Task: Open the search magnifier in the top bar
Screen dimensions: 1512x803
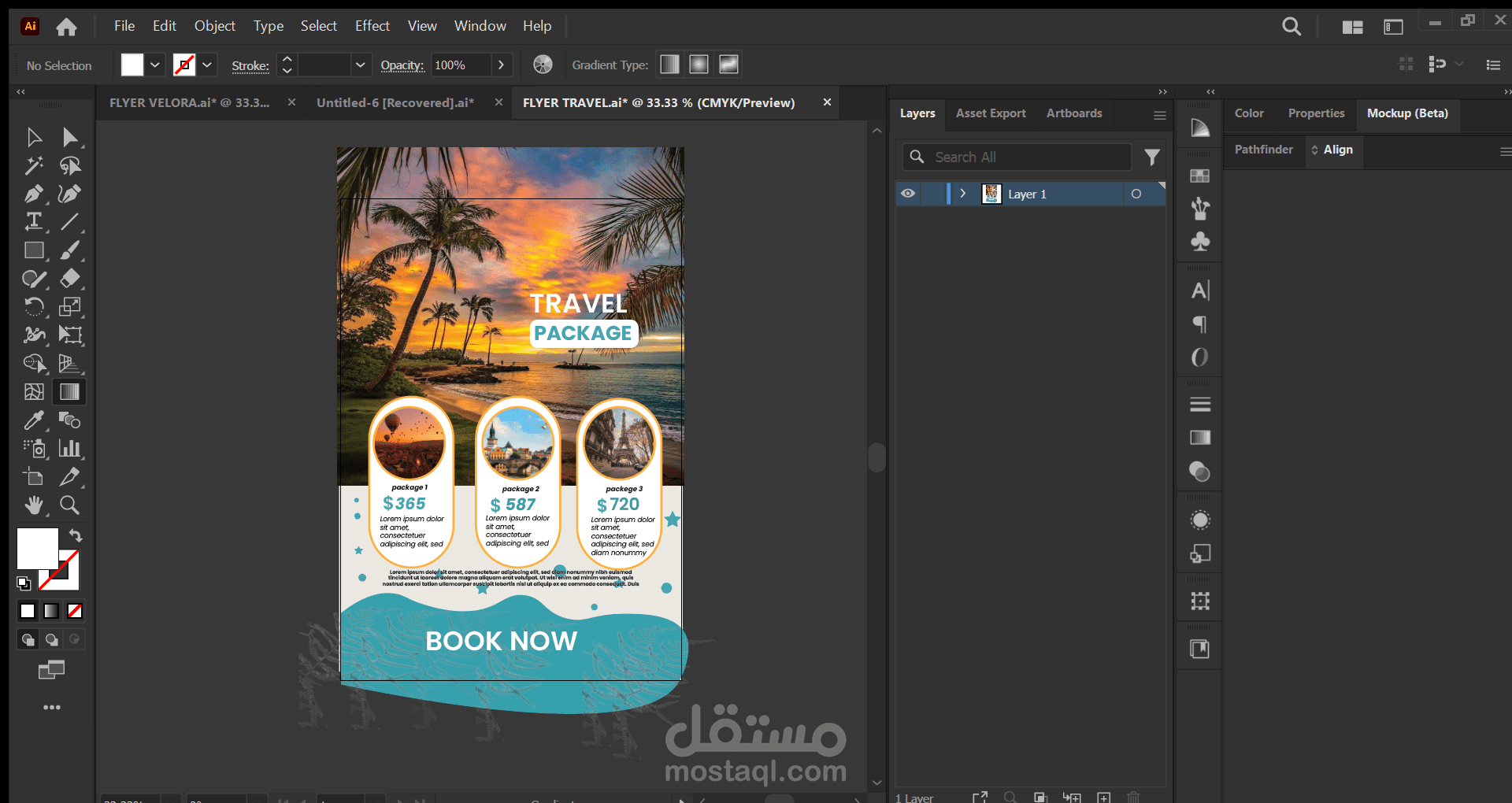Action: pos(1291,27)
